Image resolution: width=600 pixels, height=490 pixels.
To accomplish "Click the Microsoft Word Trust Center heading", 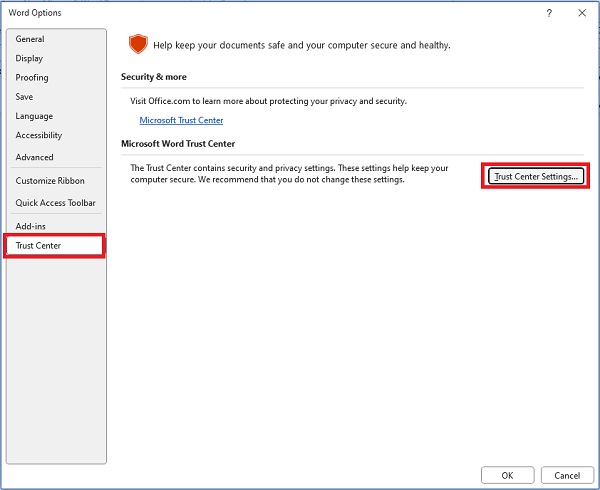I will tap(178, 144).
